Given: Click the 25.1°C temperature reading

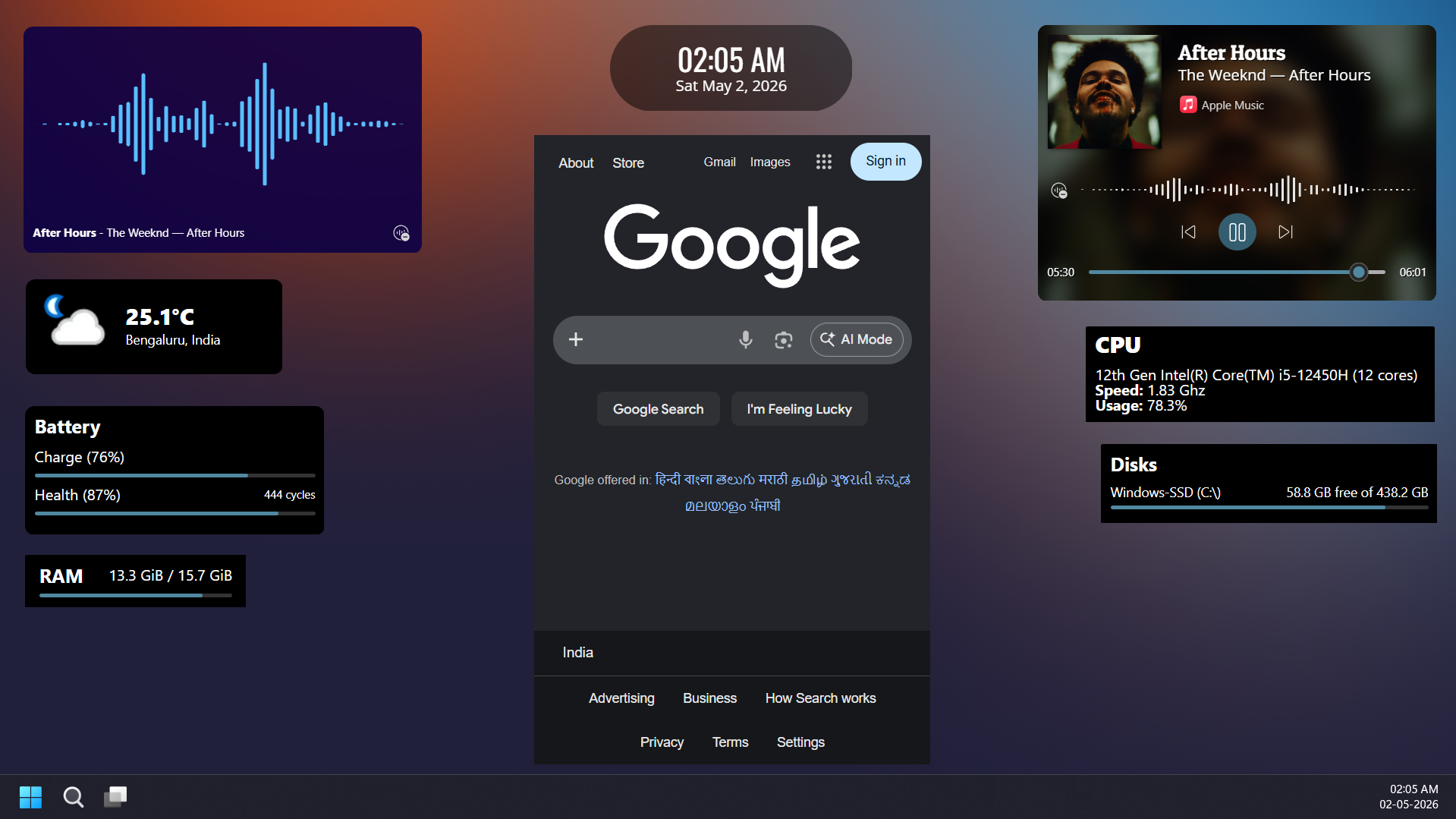Looking at the screenshot, I should pos(160,317).
